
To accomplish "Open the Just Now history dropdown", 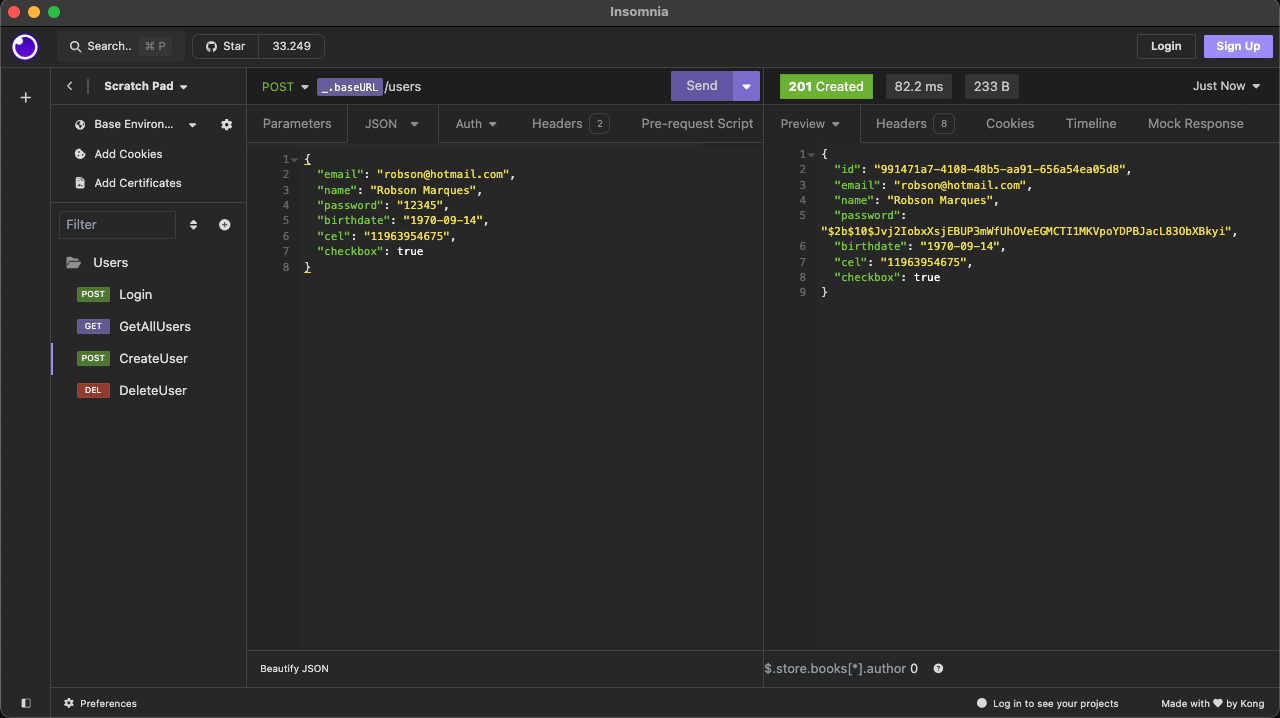I will pyautogui.click(x=1226, y=86).
